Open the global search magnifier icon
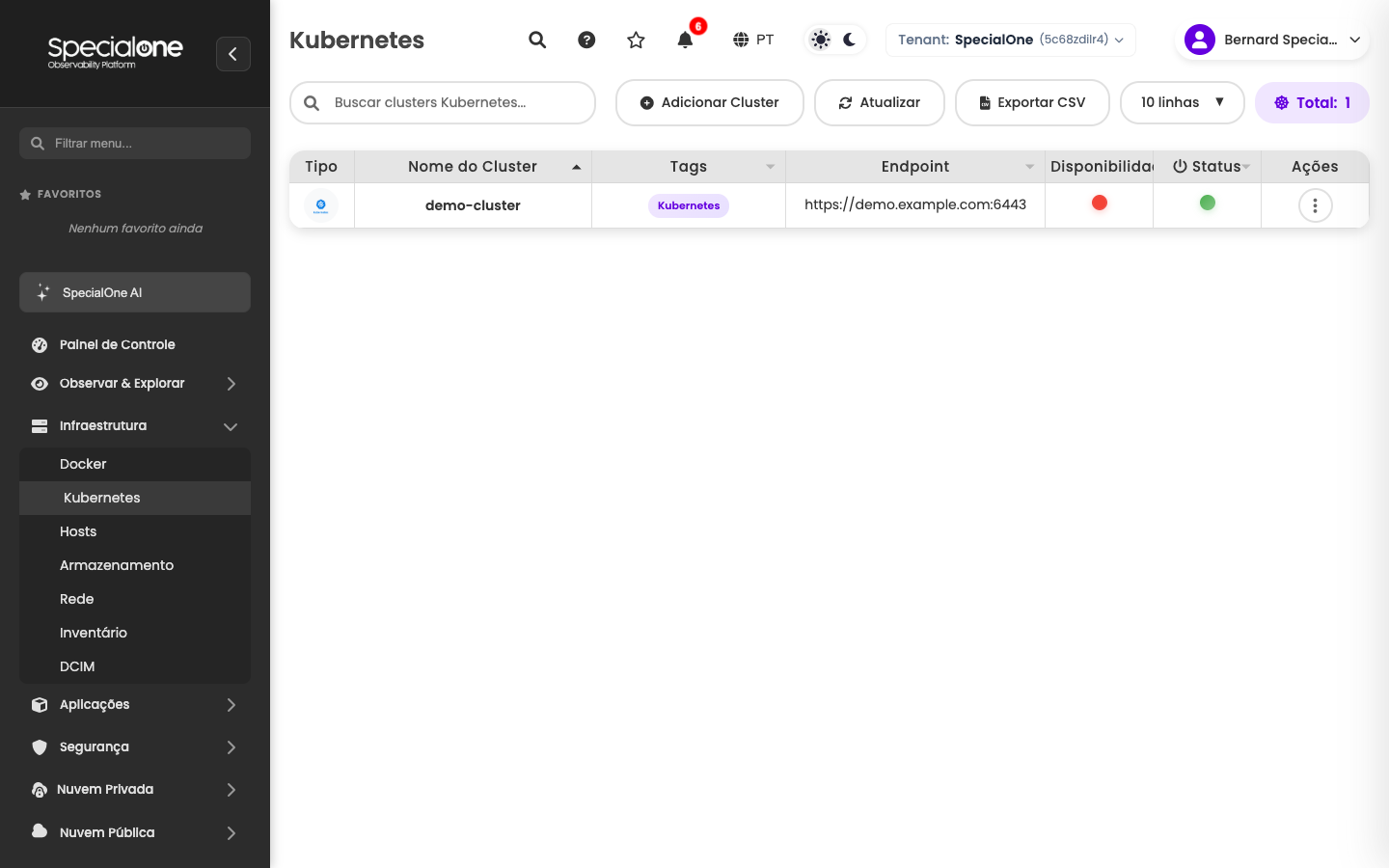This screenshot has width=1389, height=868. coord(537,40)
